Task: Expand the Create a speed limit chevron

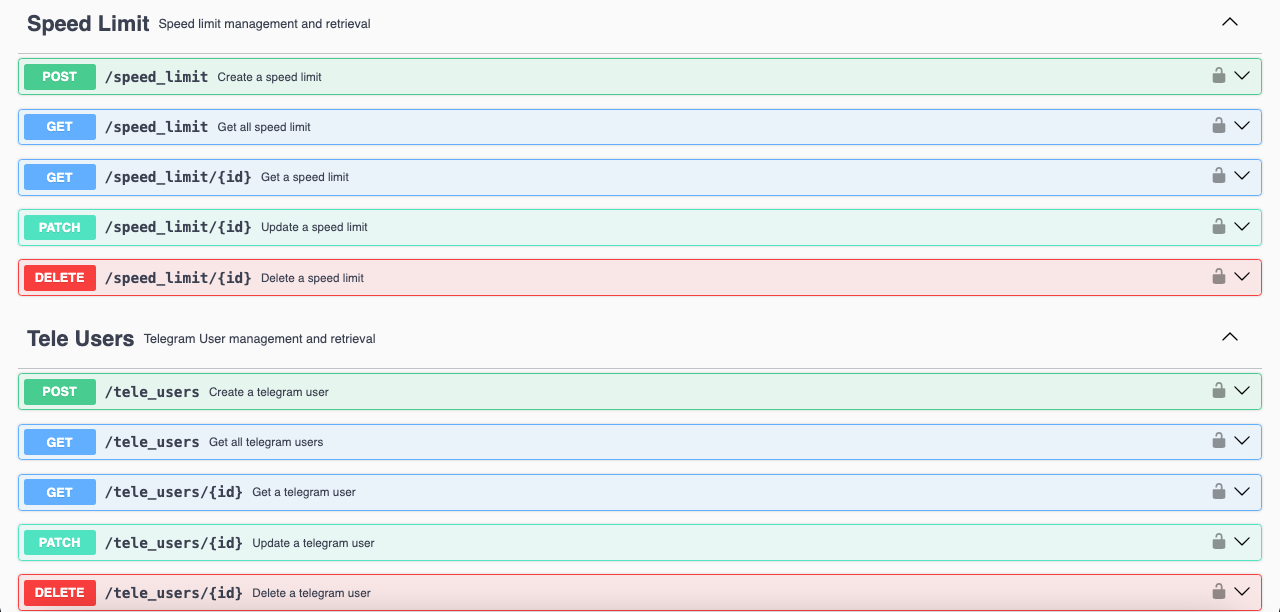Action: tap(1242, 76)
